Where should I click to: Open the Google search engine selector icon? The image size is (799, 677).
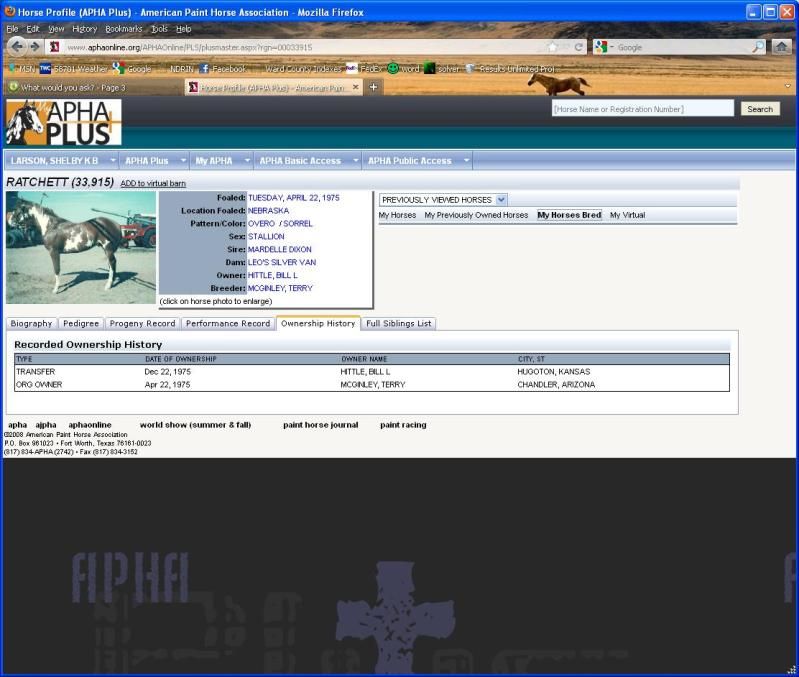click(603, 47)
